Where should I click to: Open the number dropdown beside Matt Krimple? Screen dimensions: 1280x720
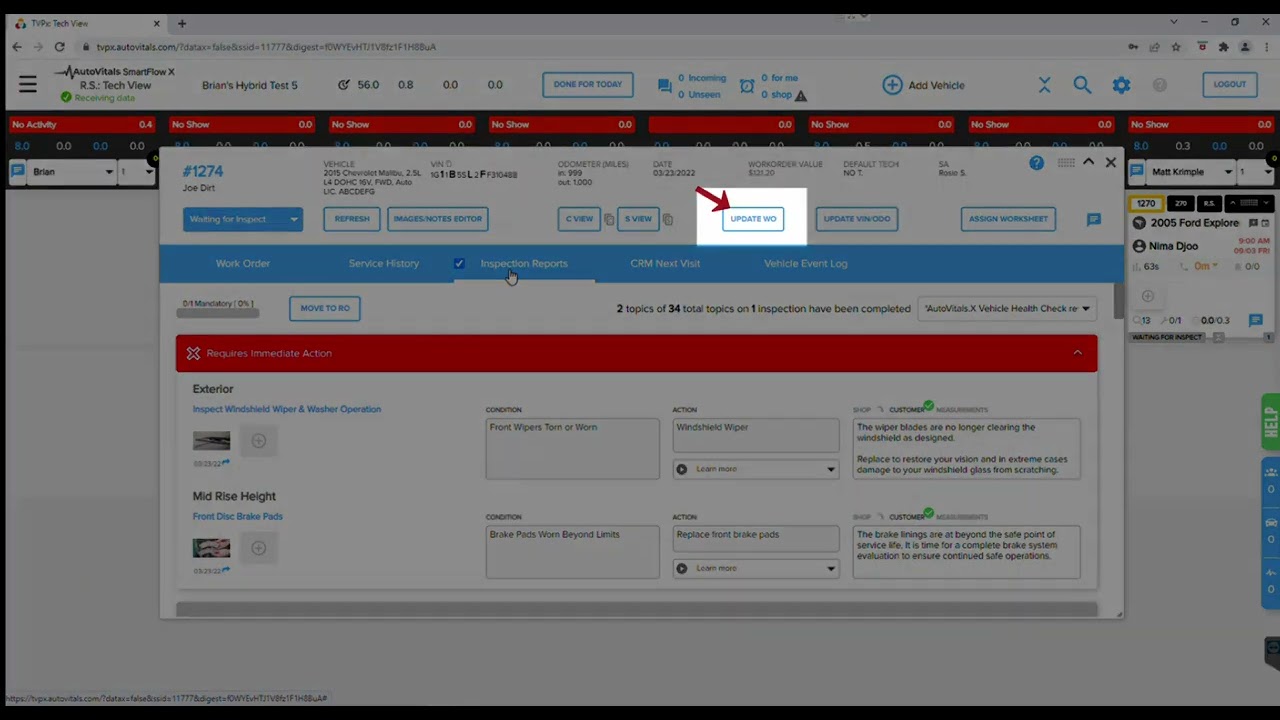coord(1255,172)
